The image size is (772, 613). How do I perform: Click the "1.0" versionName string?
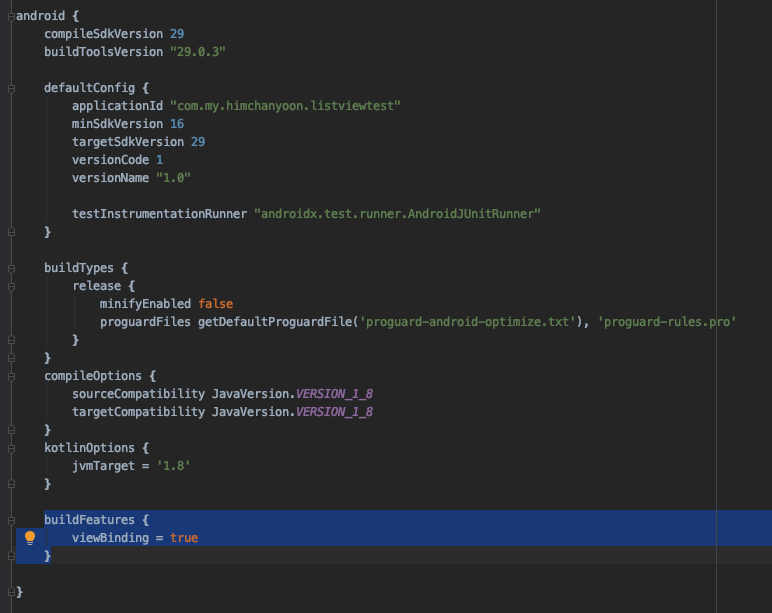click(x=173, y=178)
